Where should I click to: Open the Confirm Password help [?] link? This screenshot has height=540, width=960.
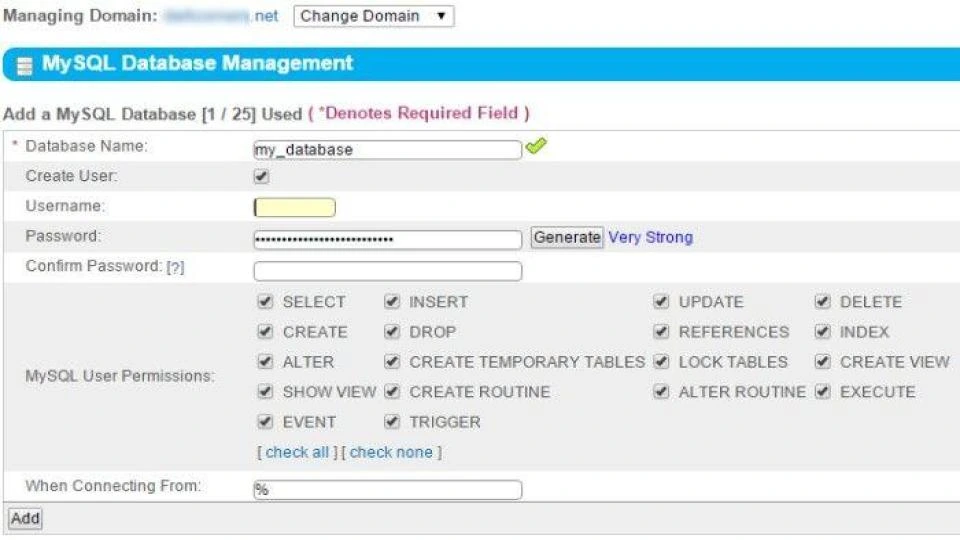point(175,268)
